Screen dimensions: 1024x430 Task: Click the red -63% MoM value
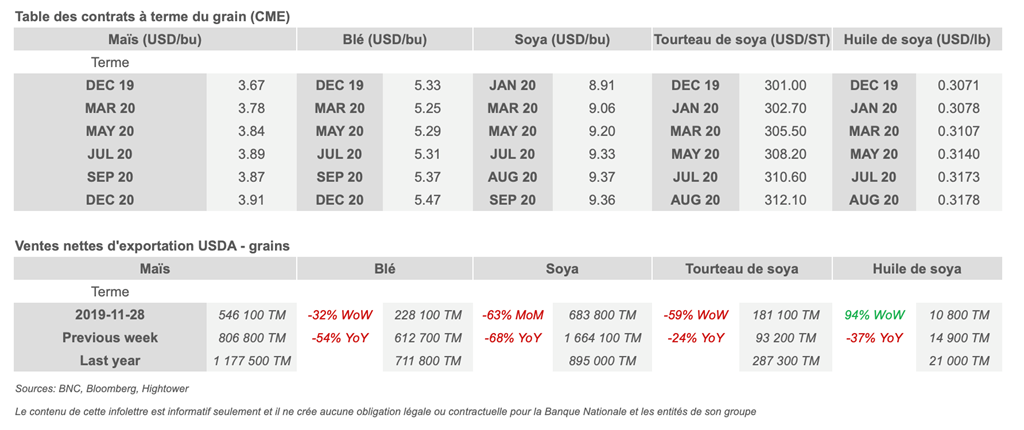511,315
